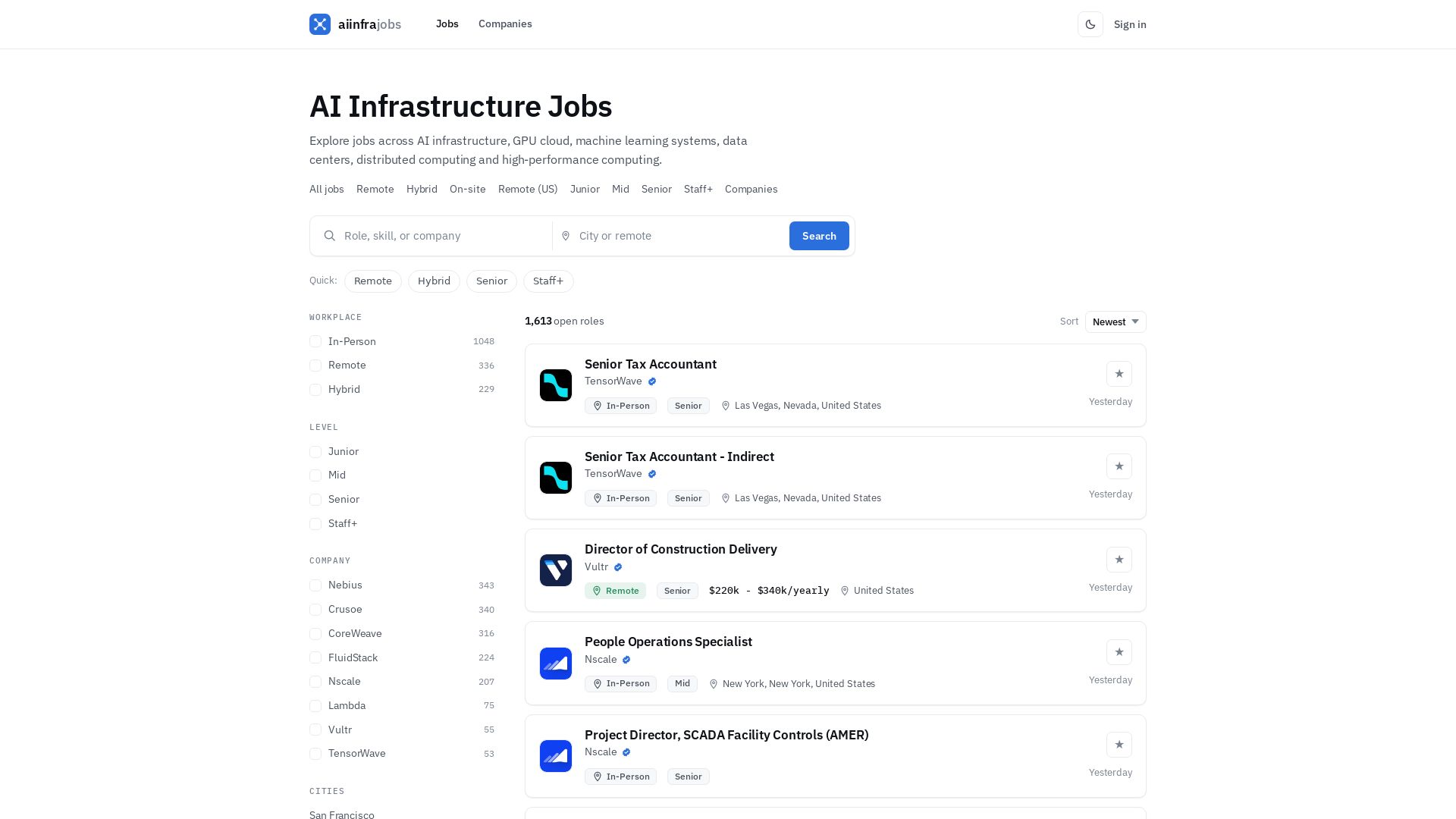
Task: Click Nscale logo on Project Director card
Action: point(556,756)
